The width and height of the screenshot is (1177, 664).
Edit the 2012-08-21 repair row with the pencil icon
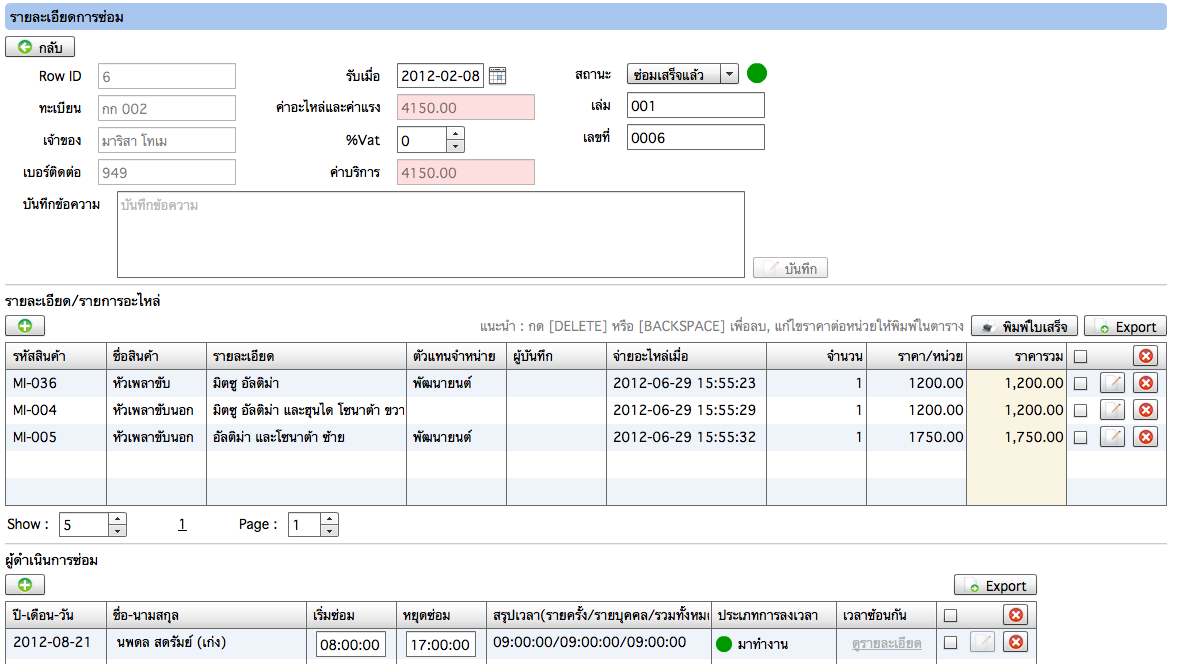(x=983, y=642)
